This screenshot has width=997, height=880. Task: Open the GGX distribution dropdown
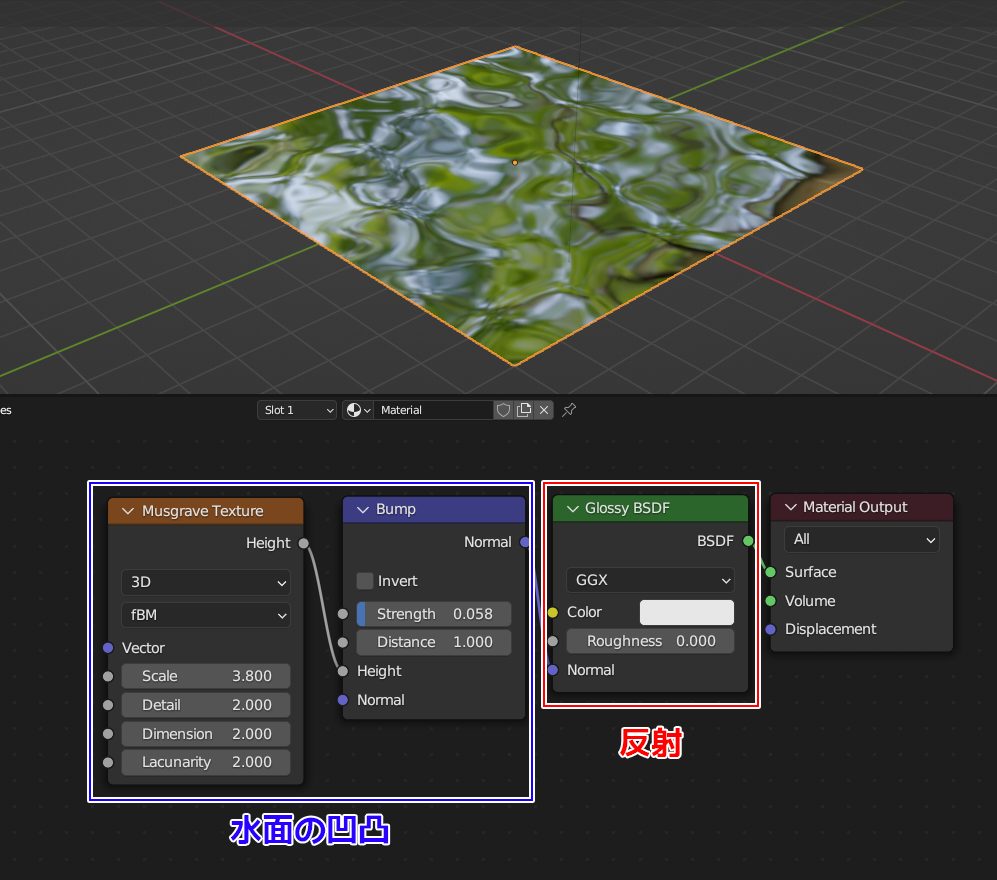(650, 580)
